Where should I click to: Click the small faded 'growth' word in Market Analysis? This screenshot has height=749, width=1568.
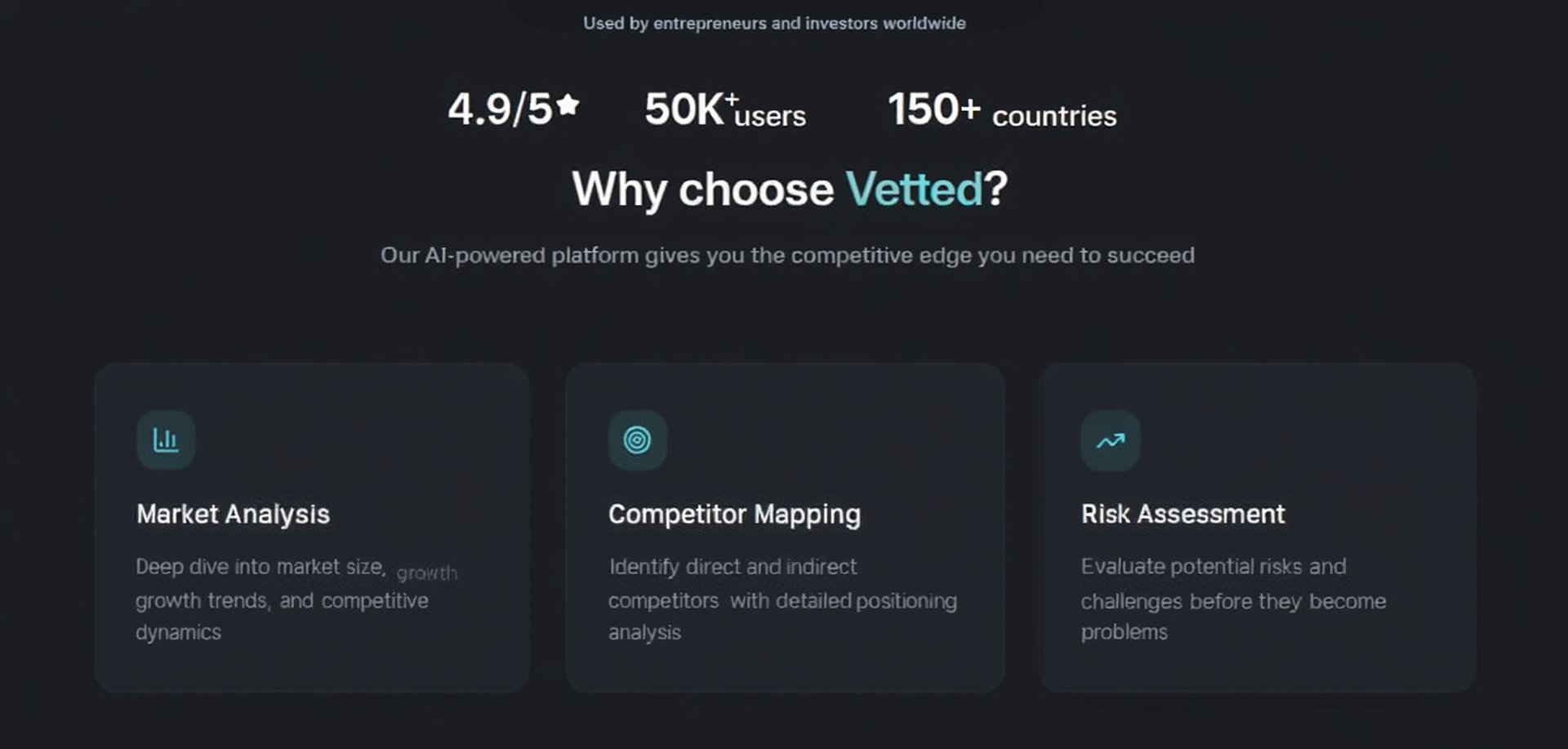coord(427,573)
